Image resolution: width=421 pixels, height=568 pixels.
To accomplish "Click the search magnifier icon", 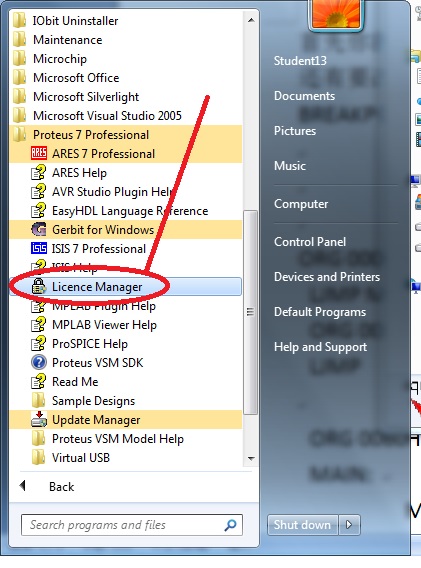I will (230, 525).
